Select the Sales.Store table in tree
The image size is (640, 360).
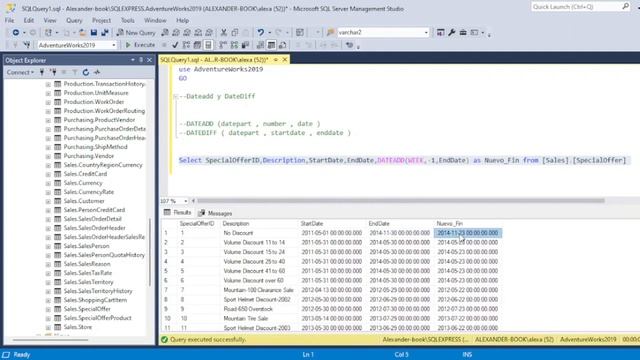point(78,327)
